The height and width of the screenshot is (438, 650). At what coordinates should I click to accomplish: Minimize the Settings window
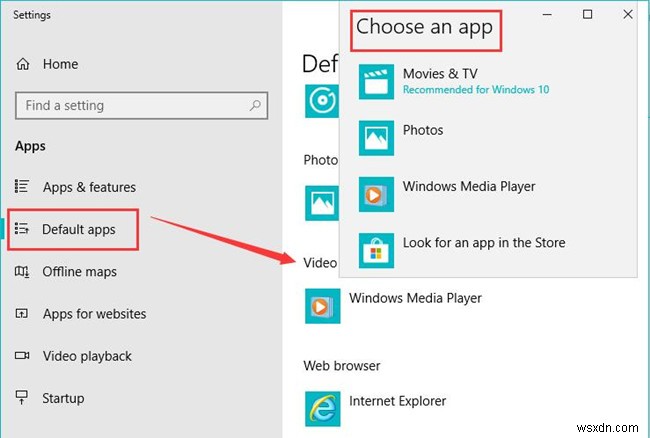point(547,15)
